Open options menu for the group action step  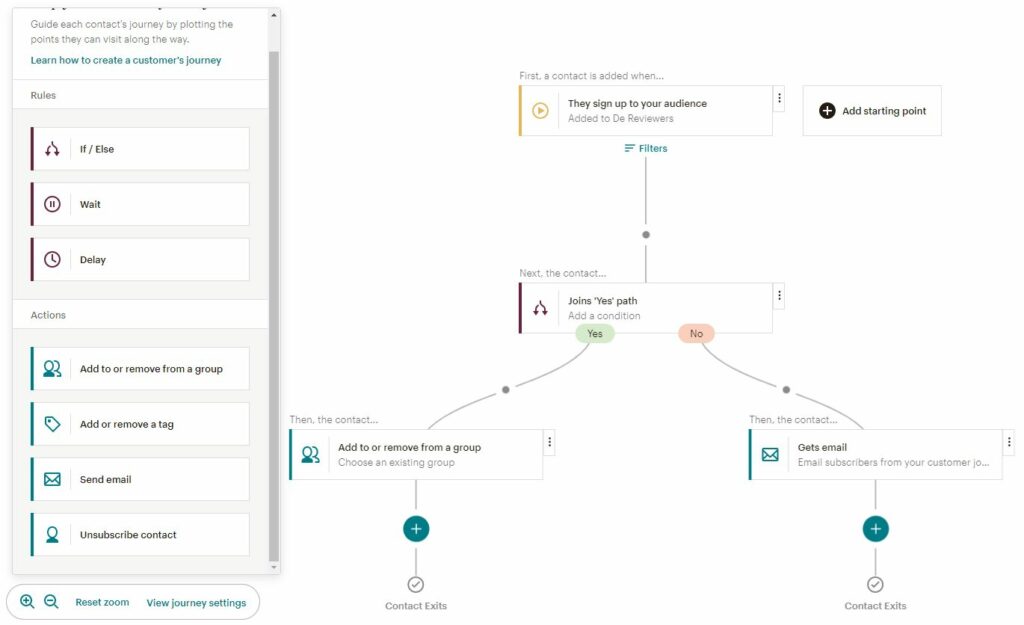point(549,442)
